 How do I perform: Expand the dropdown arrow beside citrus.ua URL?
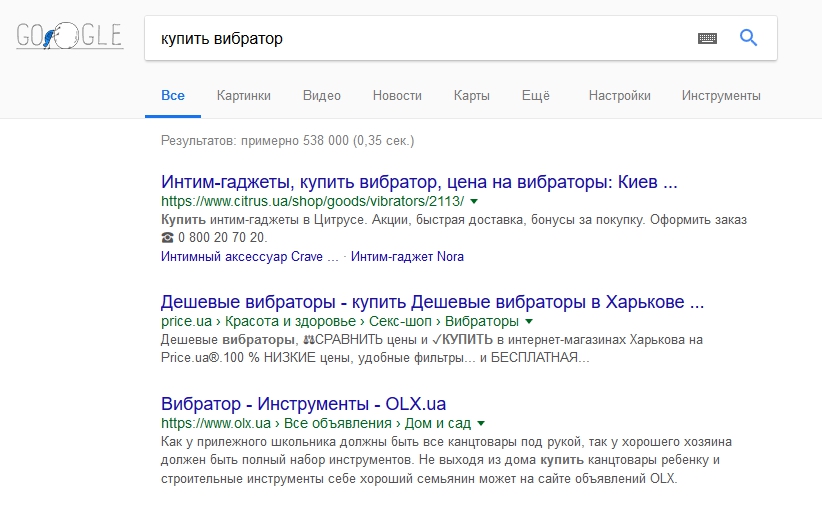[474, 201]
